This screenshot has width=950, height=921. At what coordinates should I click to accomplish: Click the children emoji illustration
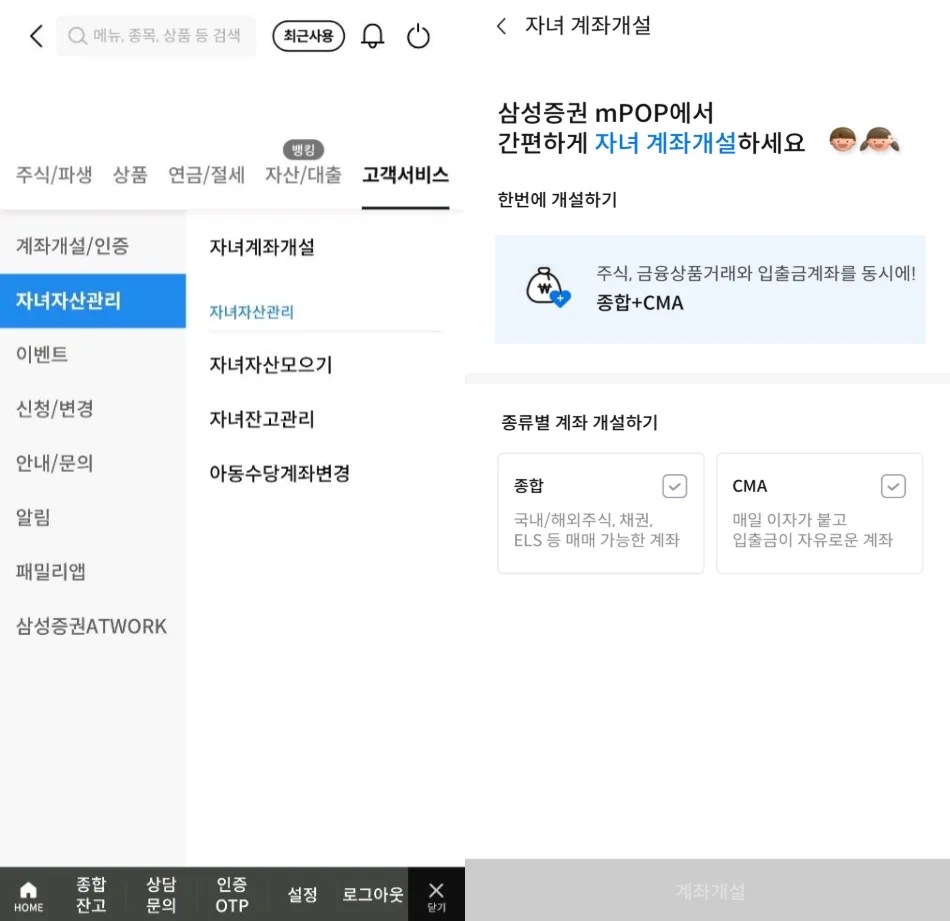[x=864, y=140]
